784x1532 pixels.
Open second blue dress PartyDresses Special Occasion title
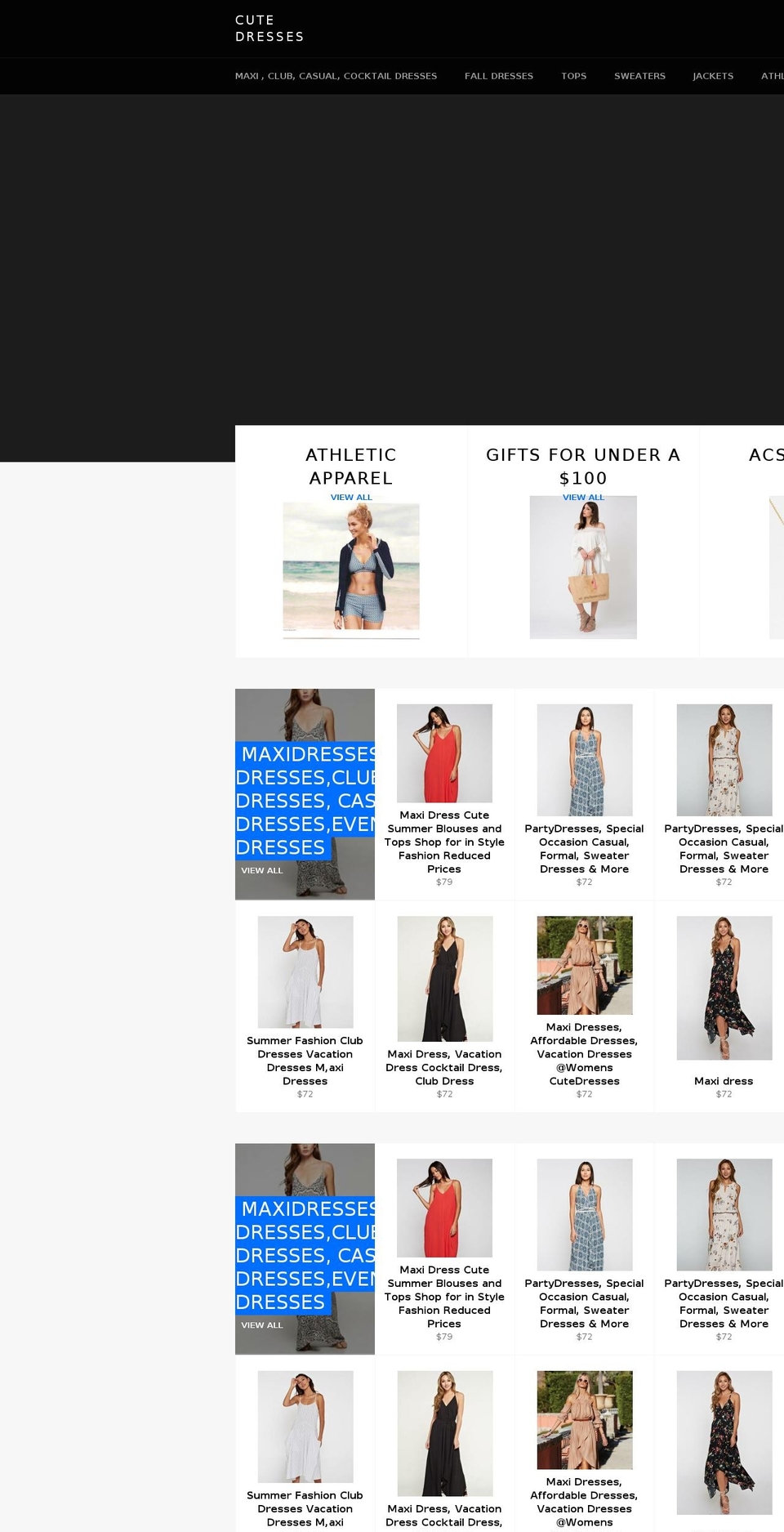585,1304
